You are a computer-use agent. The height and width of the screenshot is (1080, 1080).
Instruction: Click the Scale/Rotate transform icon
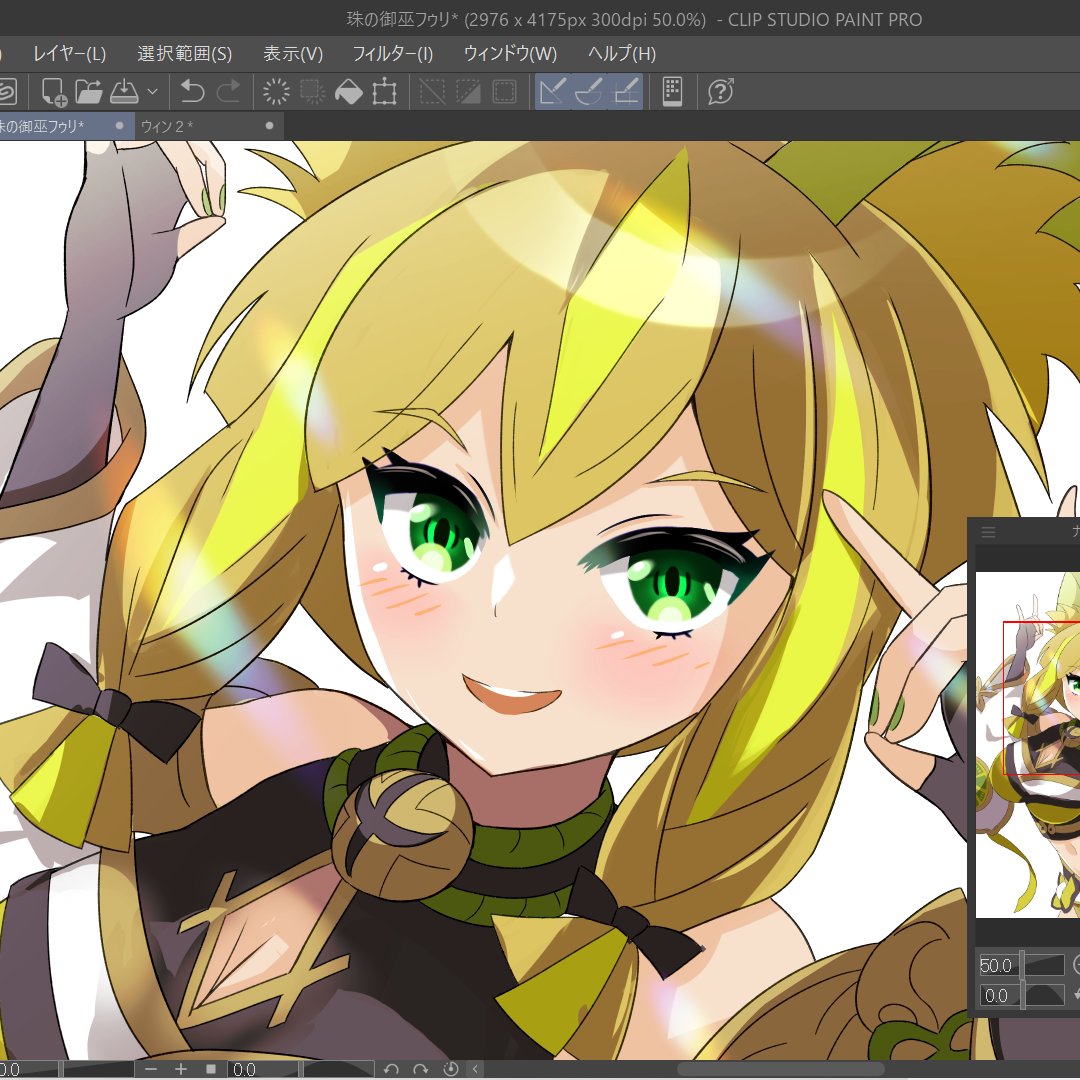[384, 92]
